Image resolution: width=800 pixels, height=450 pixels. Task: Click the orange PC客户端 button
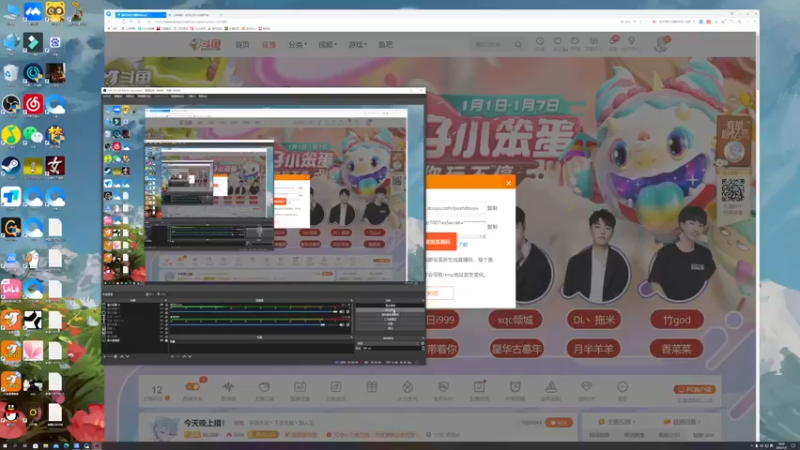coord(694,389)
